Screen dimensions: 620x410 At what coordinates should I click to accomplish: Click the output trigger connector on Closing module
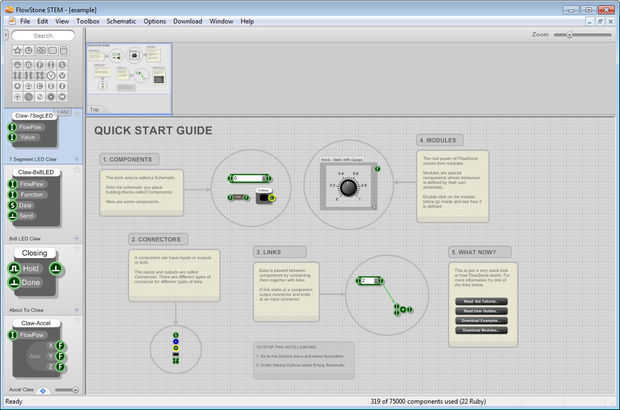click(x=56, y=269)
